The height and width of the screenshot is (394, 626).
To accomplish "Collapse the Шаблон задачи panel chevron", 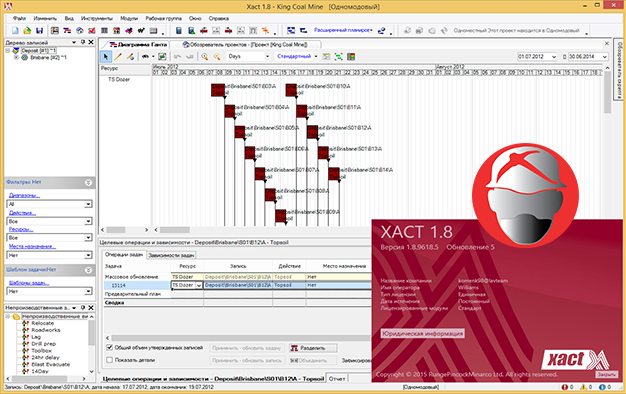I will coord(88,270).
